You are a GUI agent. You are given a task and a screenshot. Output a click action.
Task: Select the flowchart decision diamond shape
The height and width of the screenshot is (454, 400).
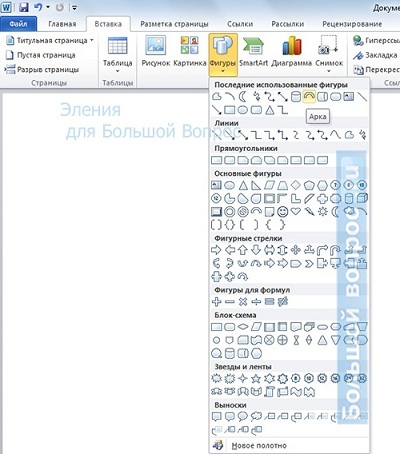pyautogui.click(x=243, y=327)
